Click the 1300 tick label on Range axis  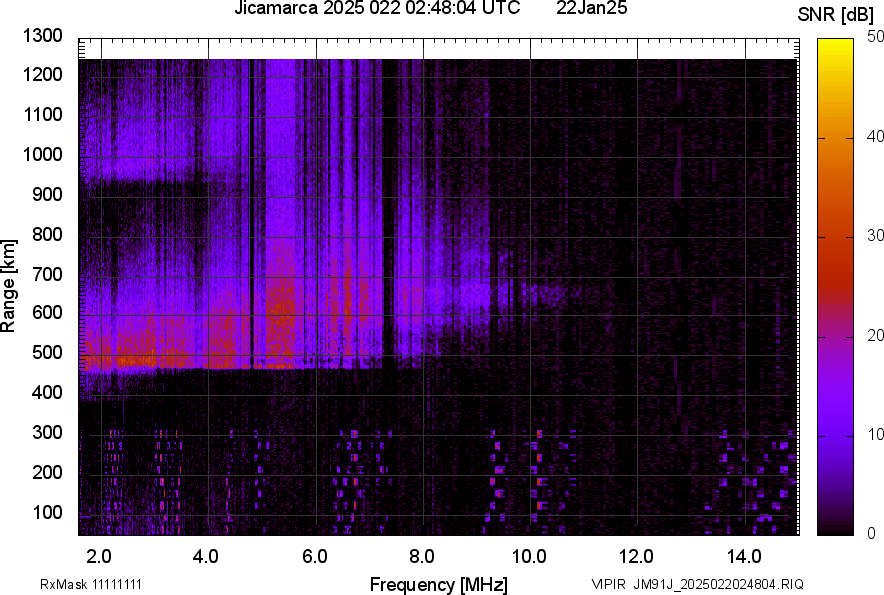tap(43, 36)
